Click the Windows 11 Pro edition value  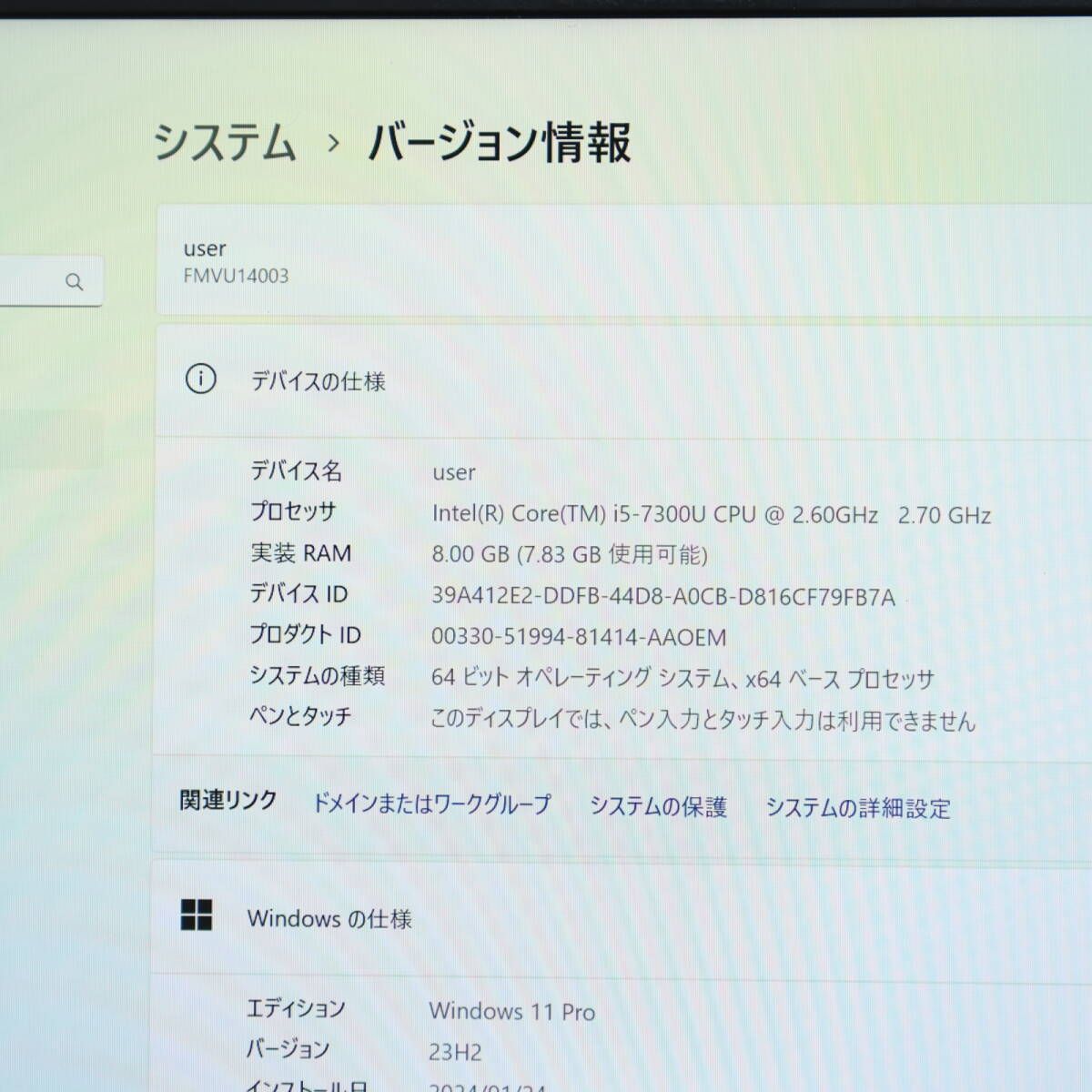click(x=511, y=1011)
